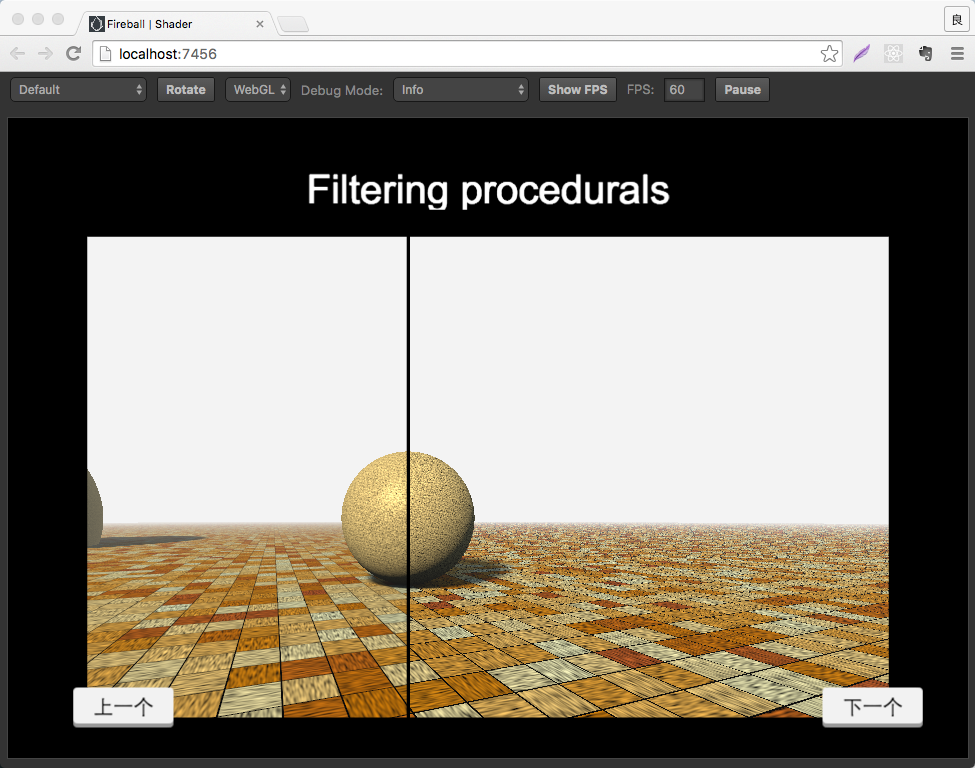Click the page info icon in the address bar
The height and width of the screenshot is (768, 975).
[106, 54]
